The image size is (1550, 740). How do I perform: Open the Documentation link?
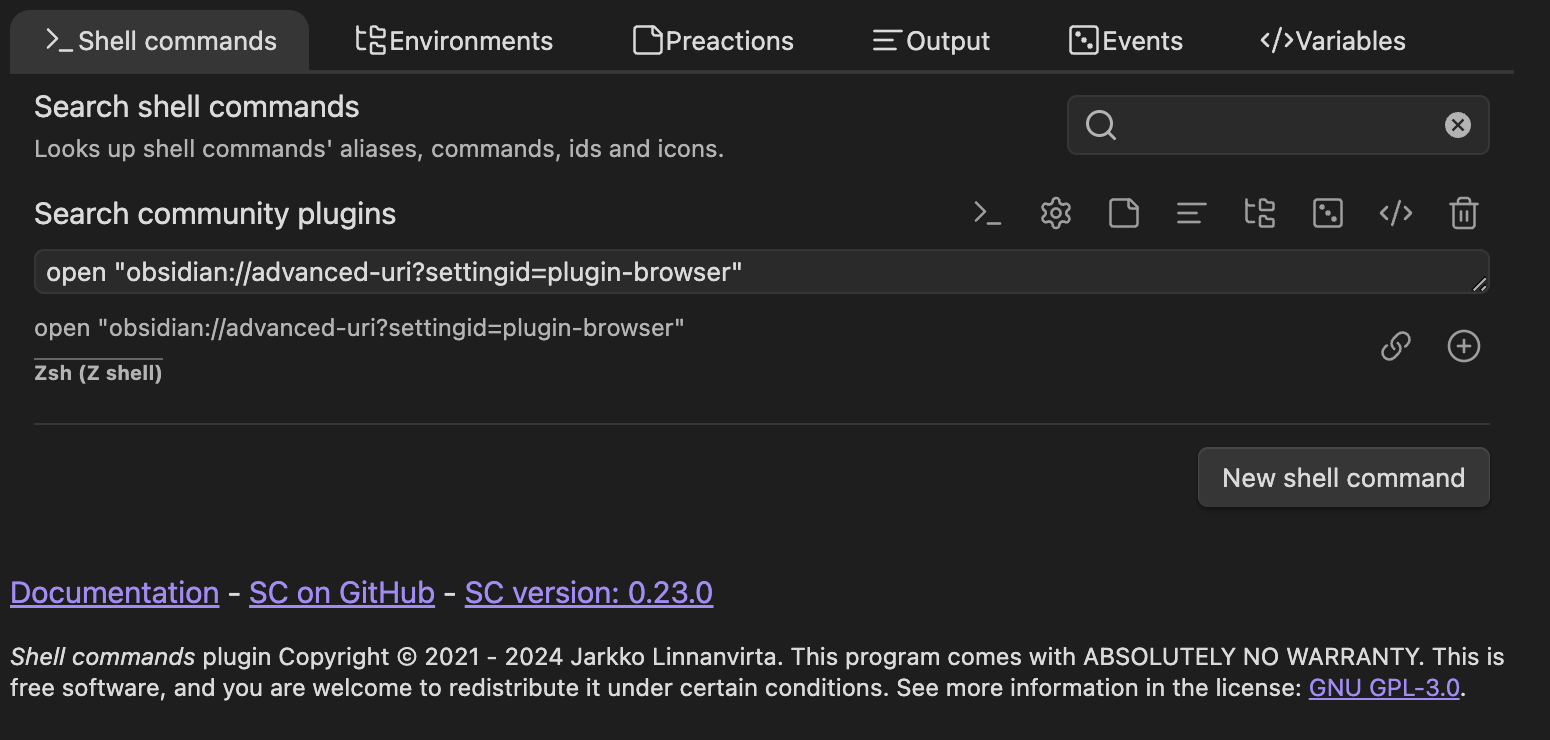114,593
